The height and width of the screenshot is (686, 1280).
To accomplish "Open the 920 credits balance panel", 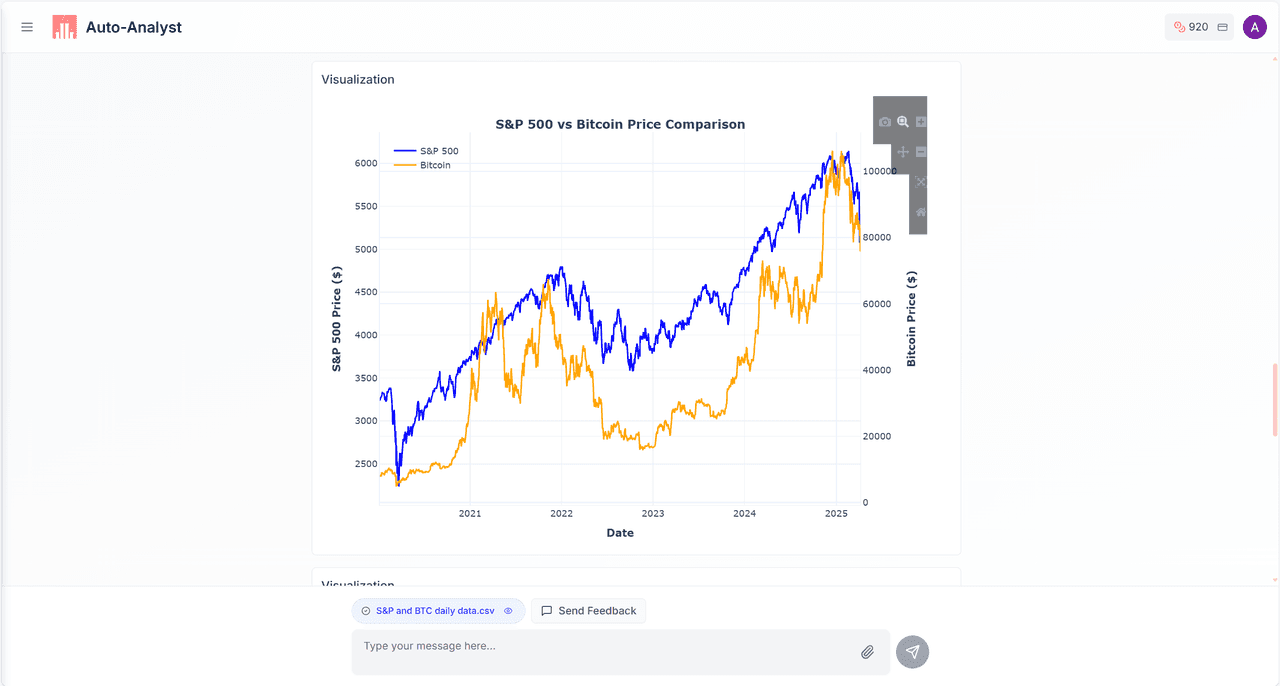I will coord(1190,27).
